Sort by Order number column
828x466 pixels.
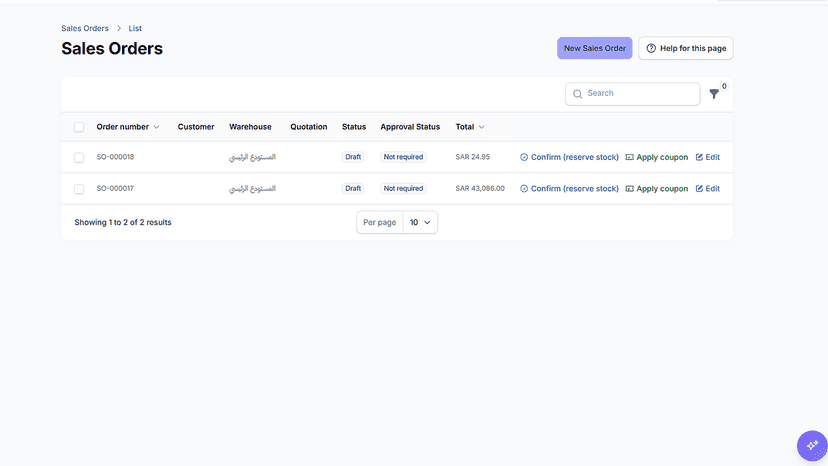[128, 127]
